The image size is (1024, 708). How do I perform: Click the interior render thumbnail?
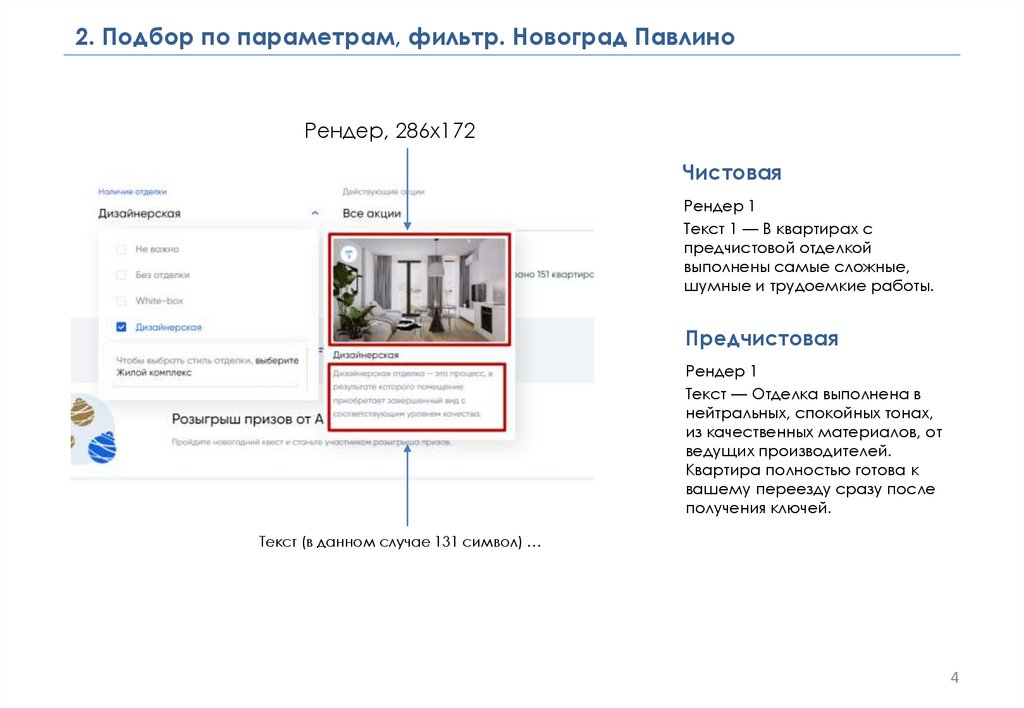click(419, 288)
